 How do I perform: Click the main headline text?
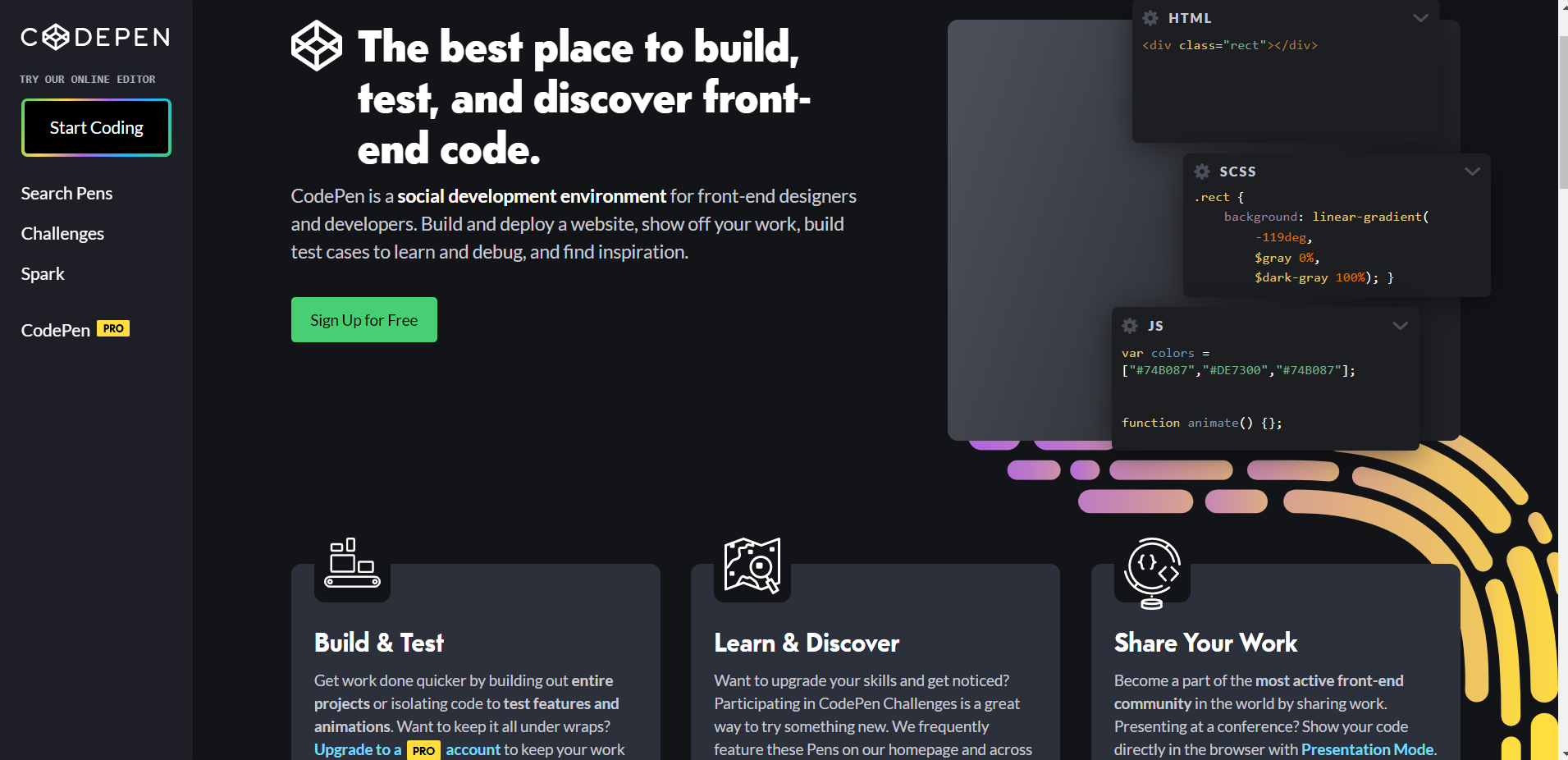584,98
